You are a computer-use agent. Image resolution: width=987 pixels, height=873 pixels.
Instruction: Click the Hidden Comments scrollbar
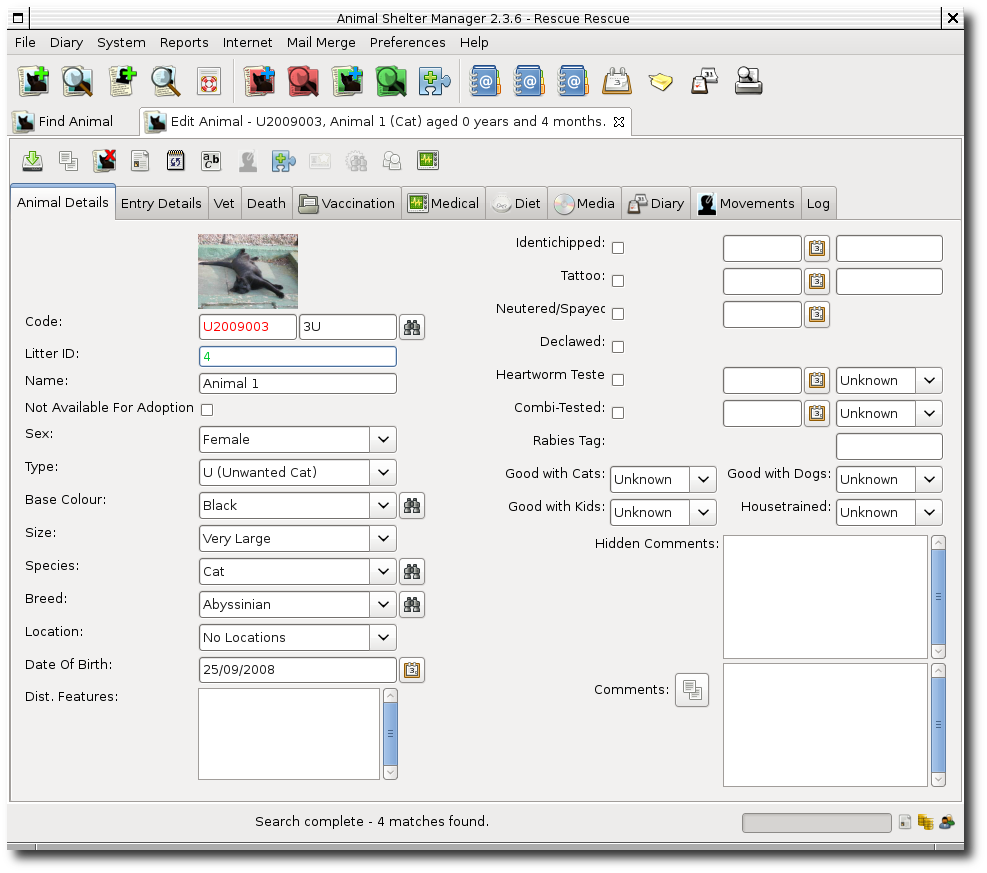tap(938, 596)
